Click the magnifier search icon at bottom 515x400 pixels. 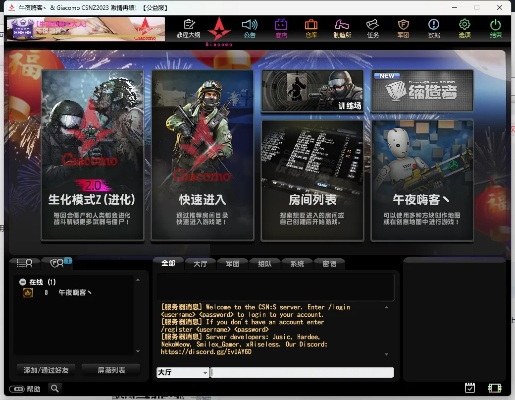pyautogui.click(x=55, y=388)
